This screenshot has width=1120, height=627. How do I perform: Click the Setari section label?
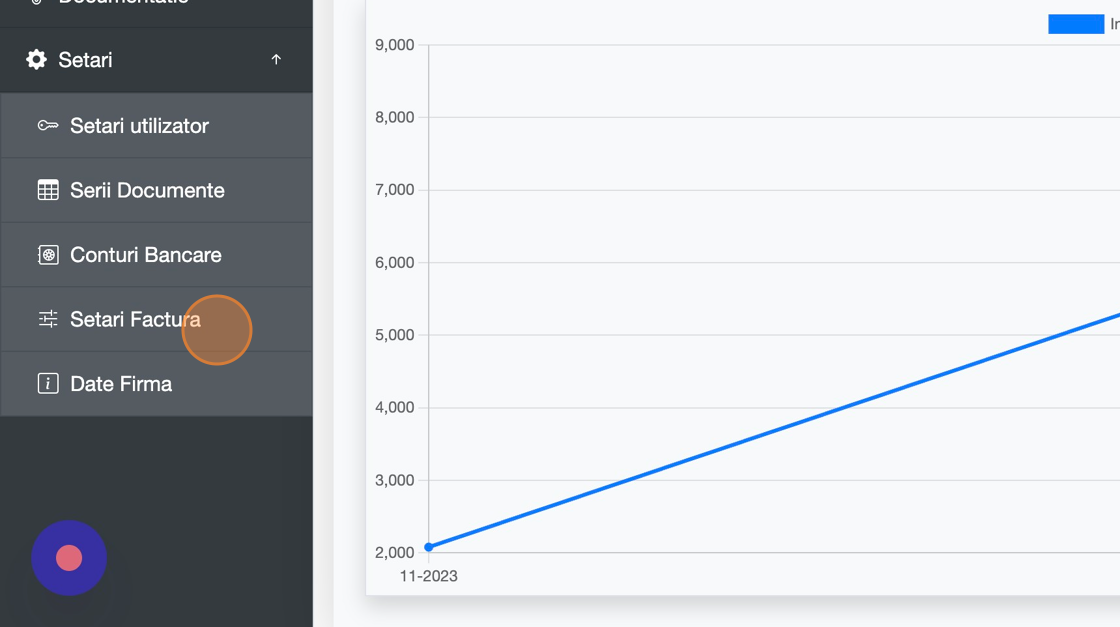[85, 60]
